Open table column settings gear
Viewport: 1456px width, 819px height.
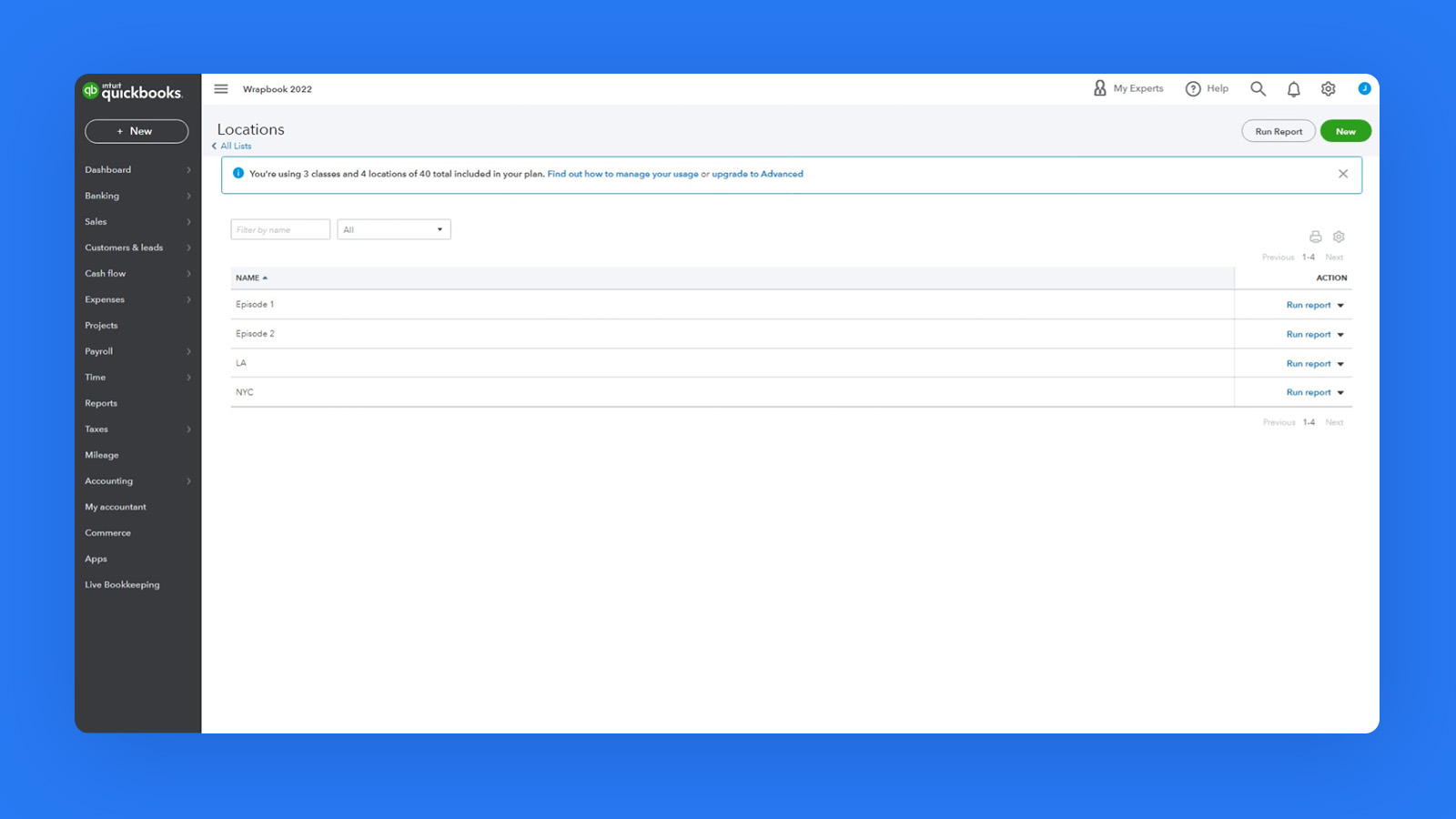[x=1338, y=236]
